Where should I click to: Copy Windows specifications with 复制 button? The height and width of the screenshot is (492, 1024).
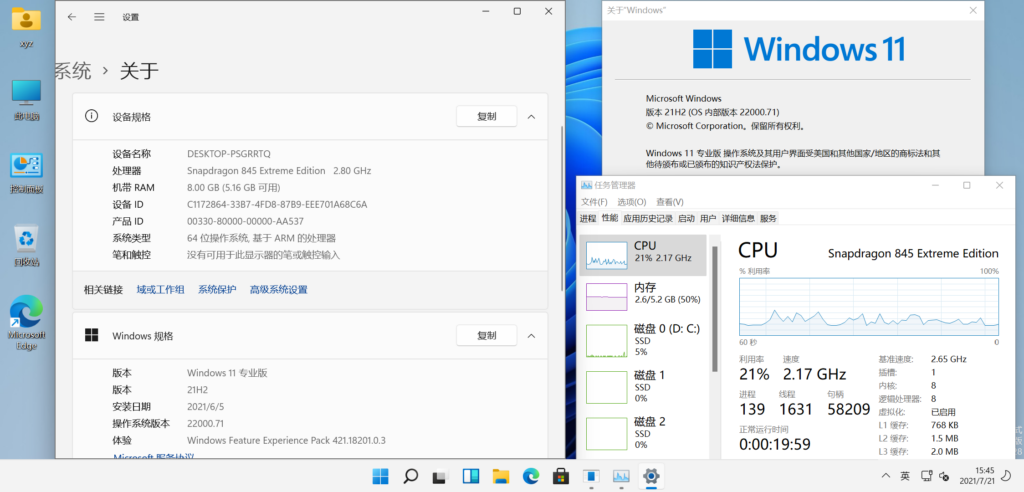(487, 335)
